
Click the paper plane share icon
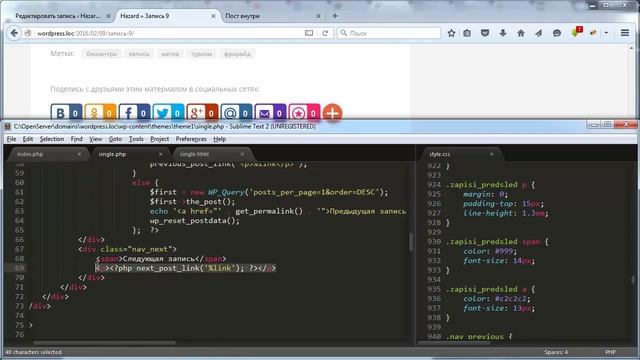pyautogui.click(x=539, y=33)
